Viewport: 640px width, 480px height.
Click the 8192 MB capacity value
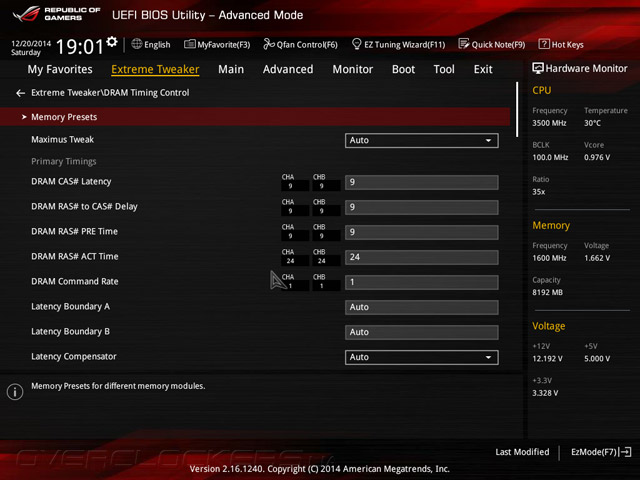coord(547,292)
